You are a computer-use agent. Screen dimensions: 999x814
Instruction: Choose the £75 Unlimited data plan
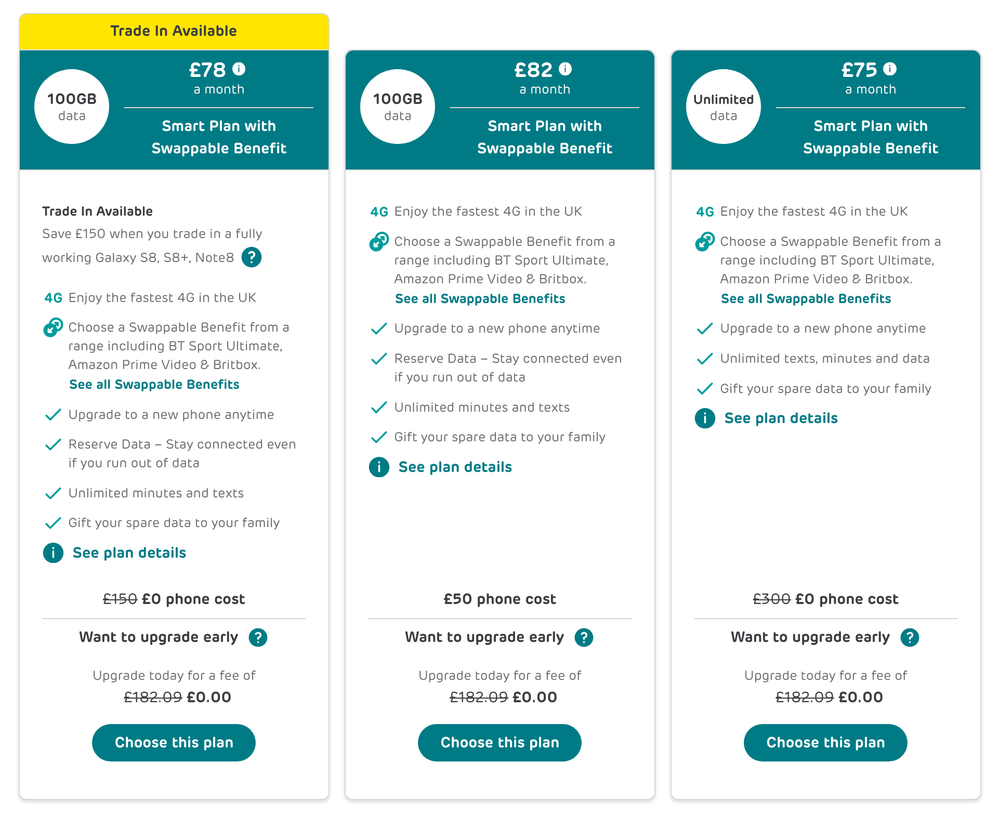click(x=826, y=743)
